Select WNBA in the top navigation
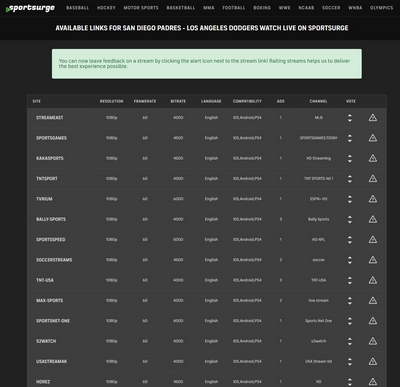 (355, 8)
